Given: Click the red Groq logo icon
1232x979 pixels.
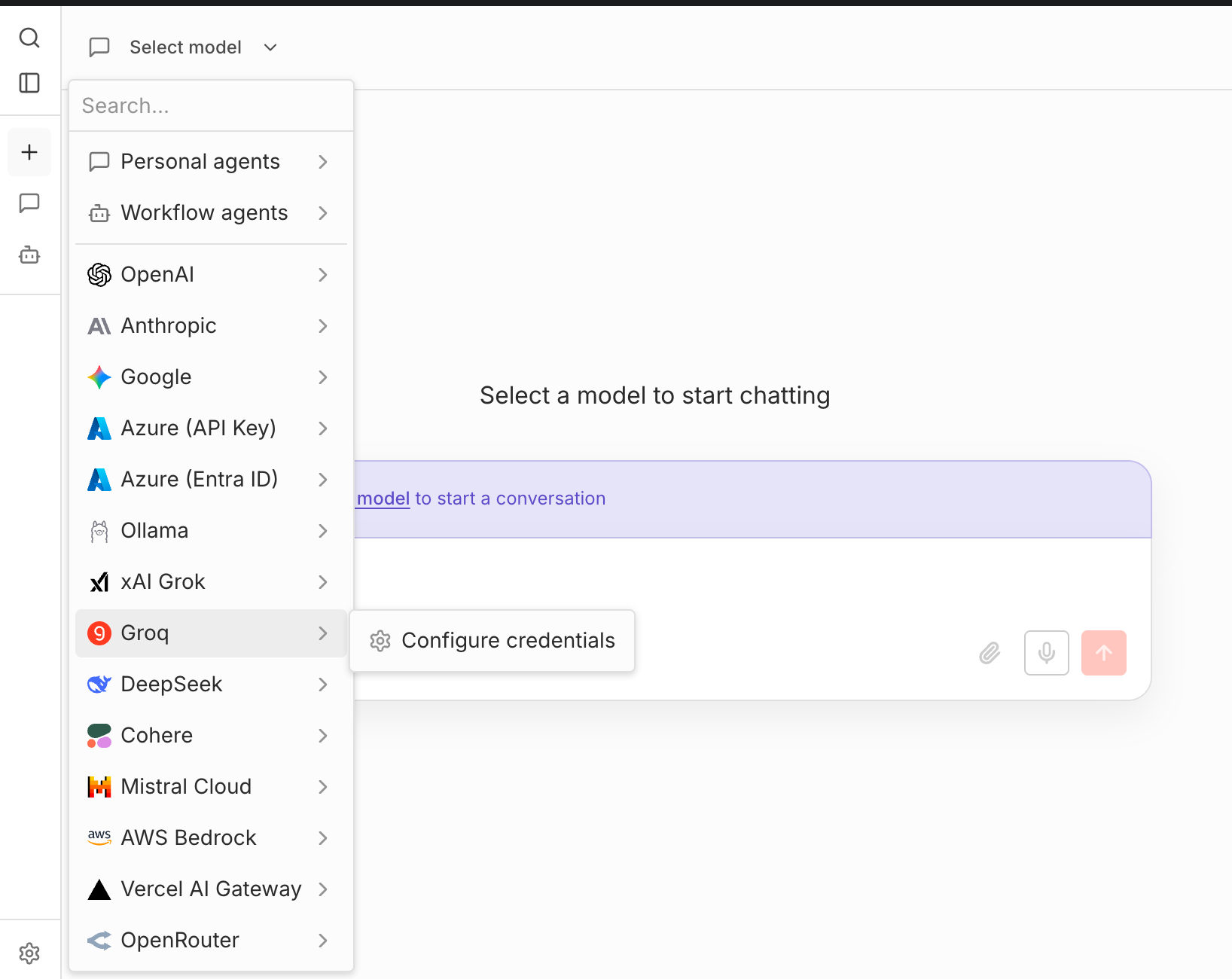Looking at the screenshot, I should pyautogui.click(x=99, y=633).
